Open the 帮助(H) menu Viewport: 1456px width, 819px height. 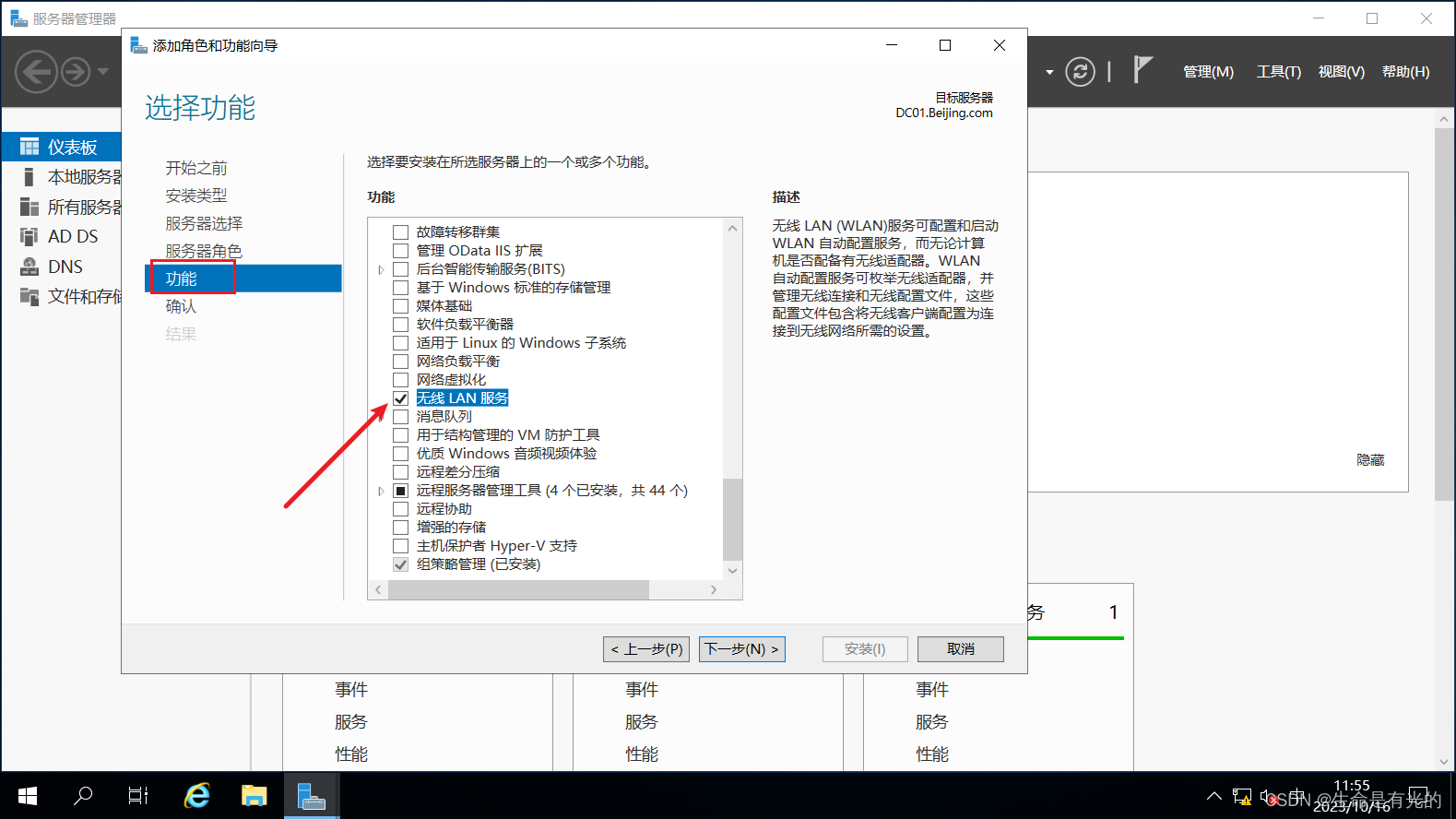pyautogui.click(x=1405, y=71)
